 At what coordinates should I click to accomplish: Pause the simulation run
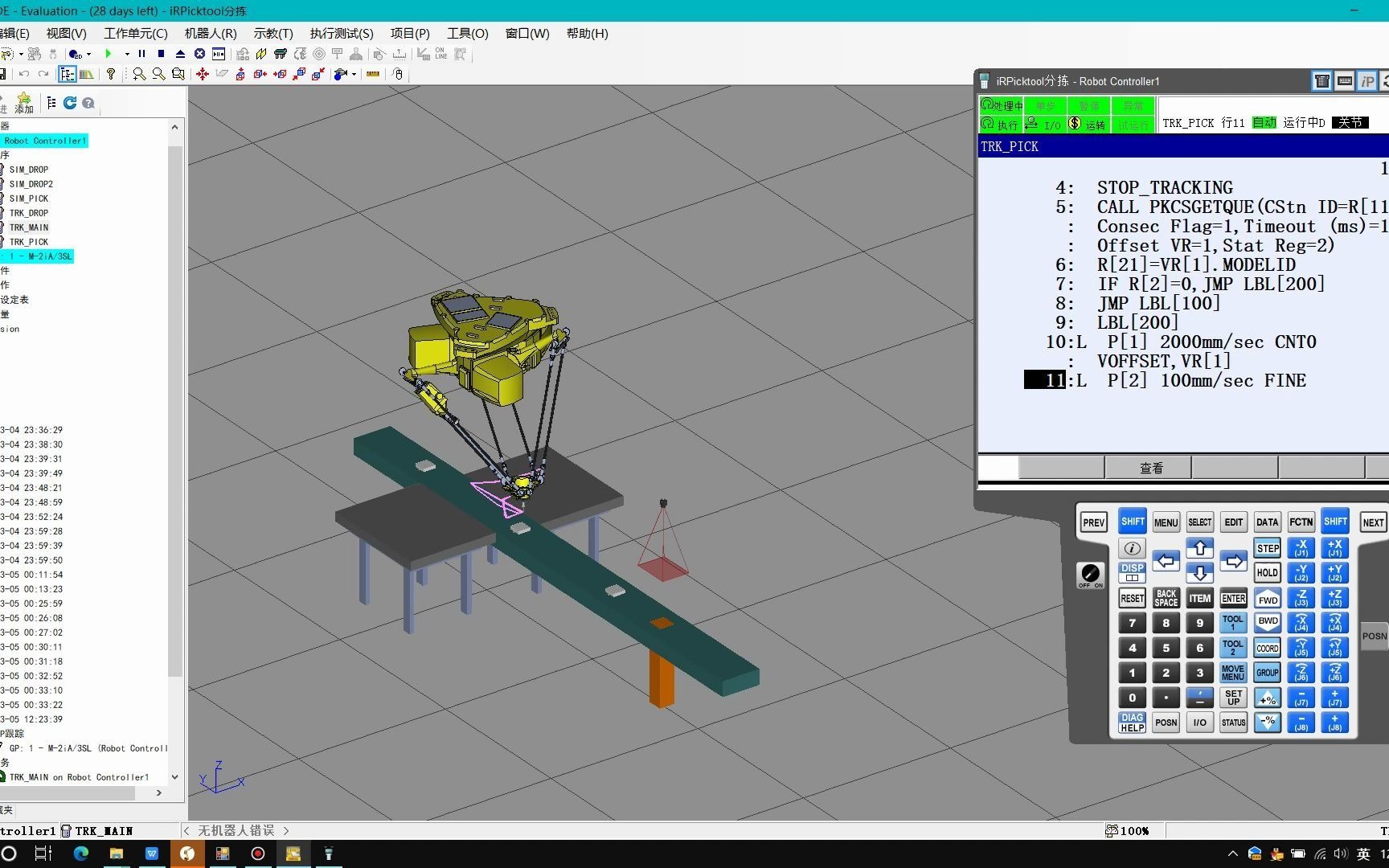point(141,54)
